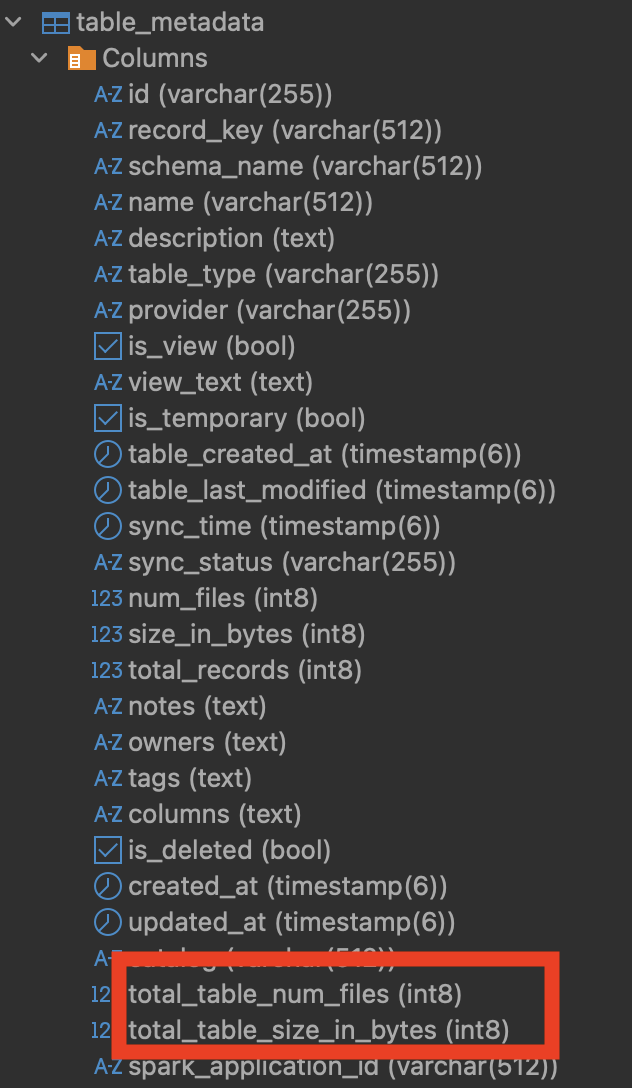Click the A-Z type icon beside id

108,94
